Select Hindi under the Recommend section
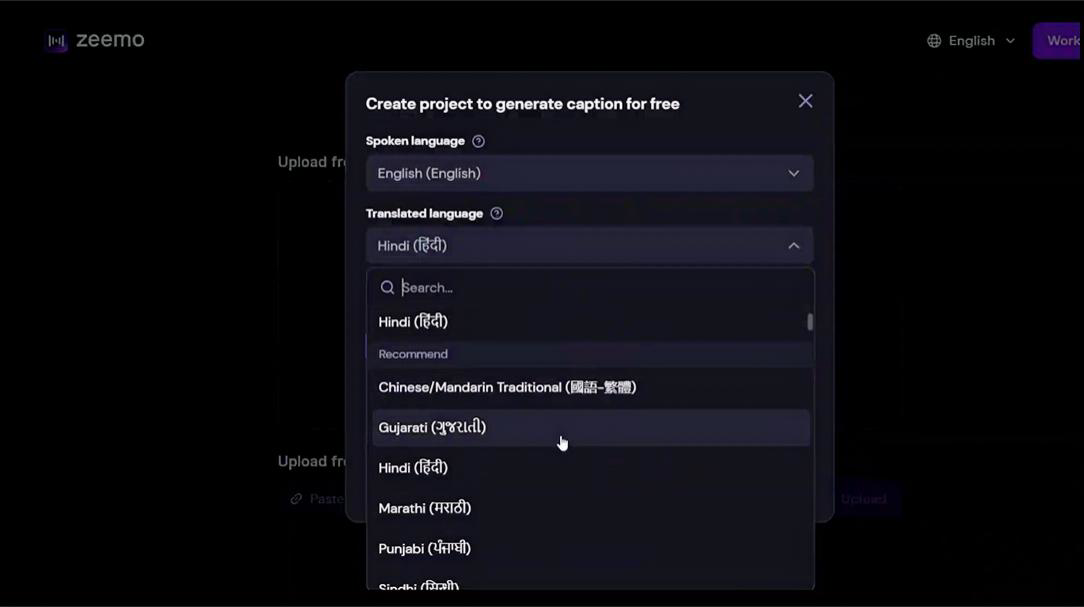This screenshot has height=607, width=1084. 590,468
